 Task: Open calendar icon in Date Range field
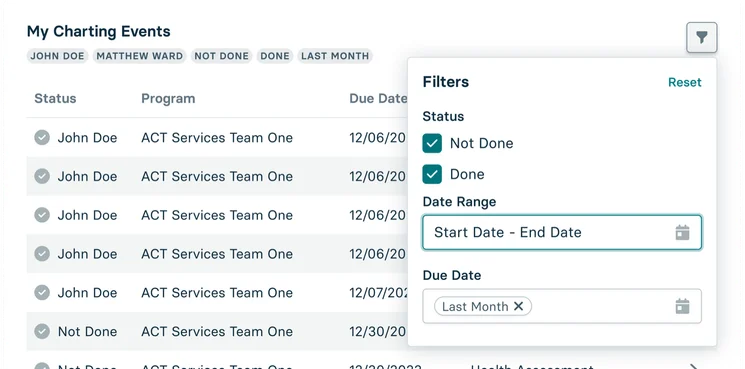point(682,232)
